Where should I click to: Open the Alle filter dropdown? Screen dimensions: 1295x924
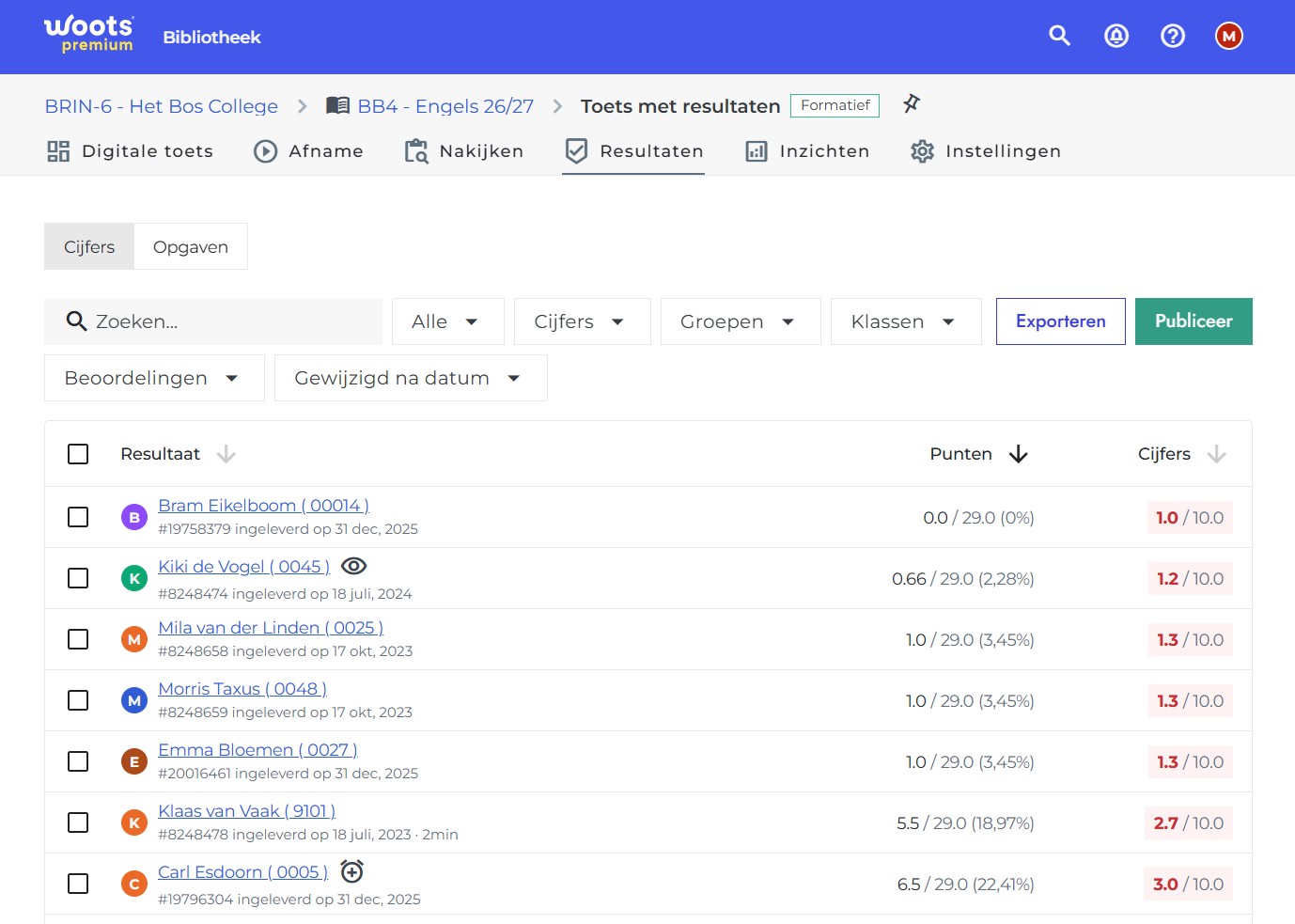pyautogui.click(x=448, y=321)
